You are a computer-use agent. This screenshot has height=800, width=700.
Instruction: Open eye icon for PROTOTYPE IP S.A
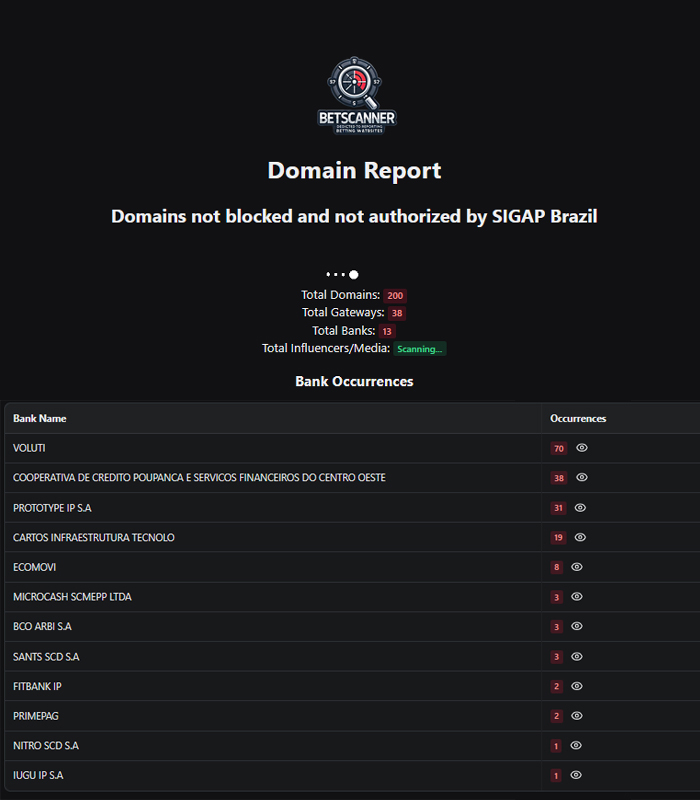(580, 508)
